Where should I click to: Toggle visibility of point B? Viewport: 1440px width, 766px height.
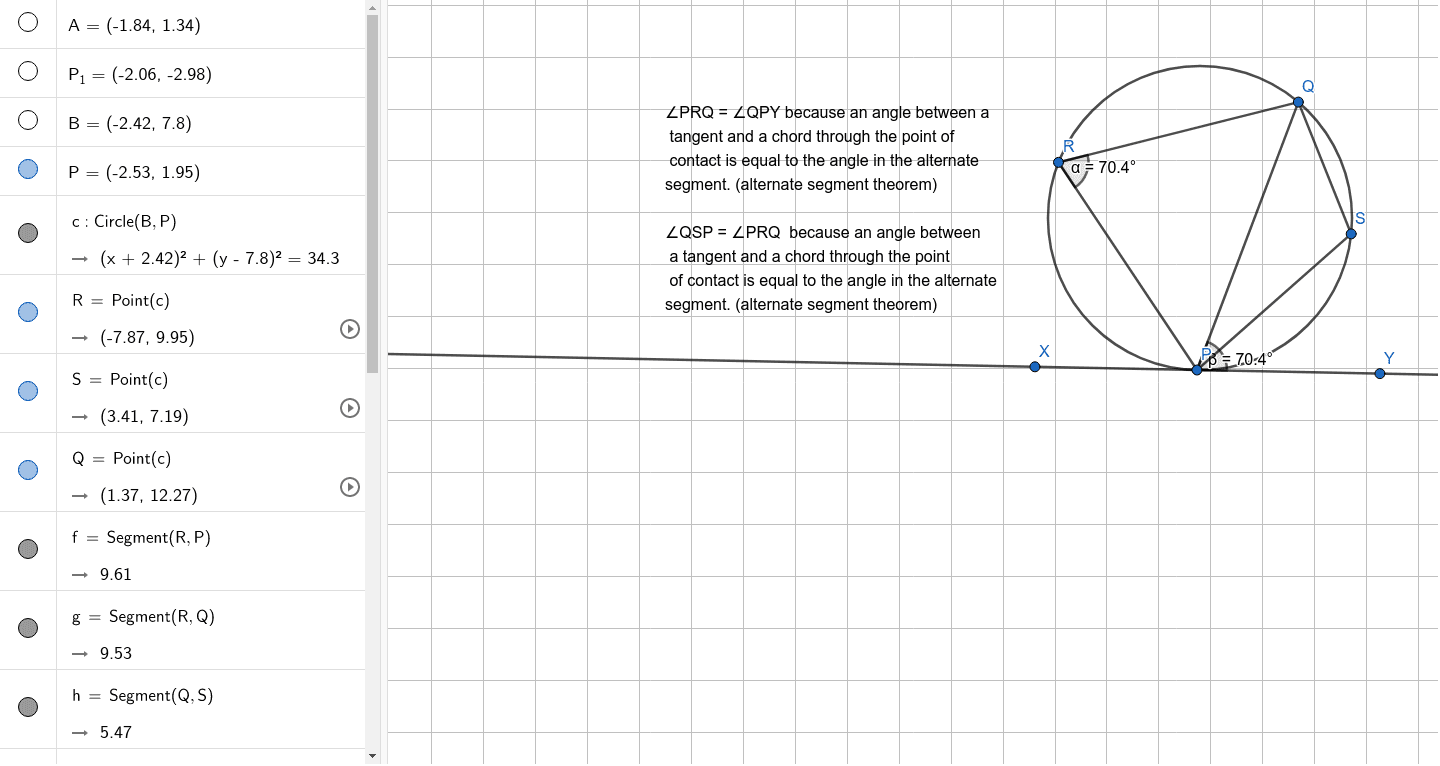click(x=28, y=120)
